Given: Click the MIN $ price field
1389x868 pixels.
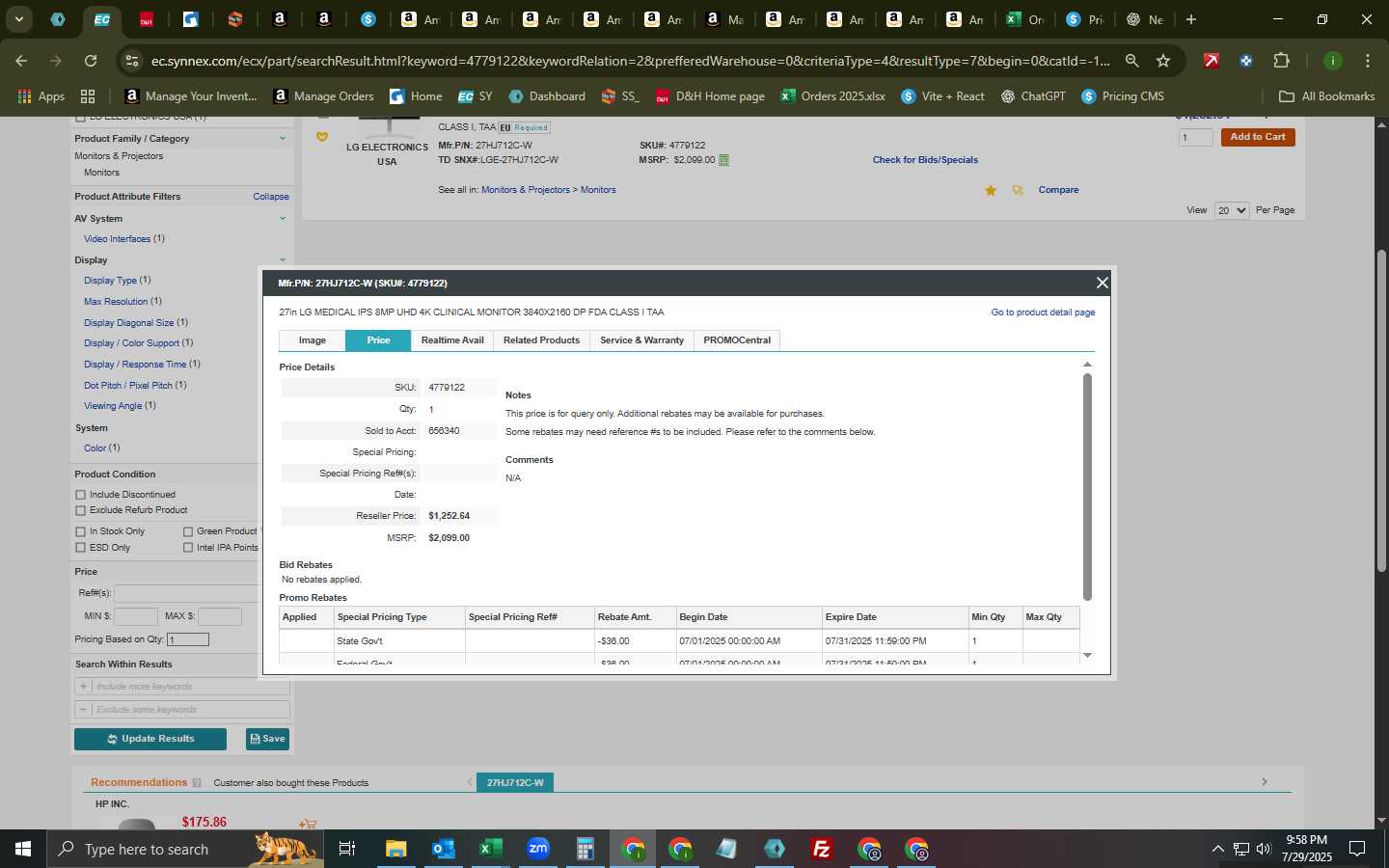Looking at the screenshot, I should (136, 616).
